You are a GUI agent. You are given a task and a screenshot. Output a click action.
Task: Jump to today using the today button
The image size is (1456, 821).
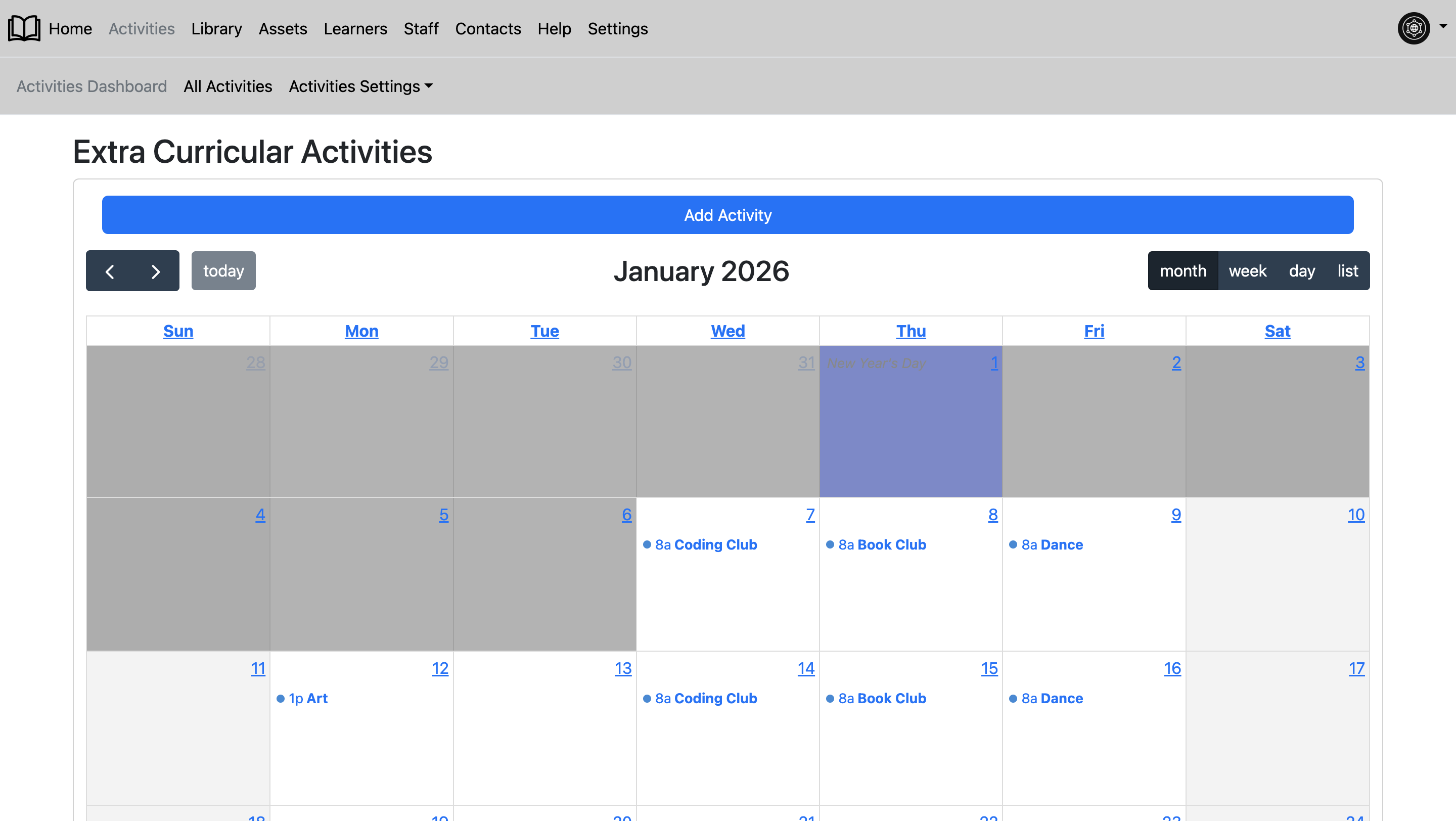coord(223,270)
